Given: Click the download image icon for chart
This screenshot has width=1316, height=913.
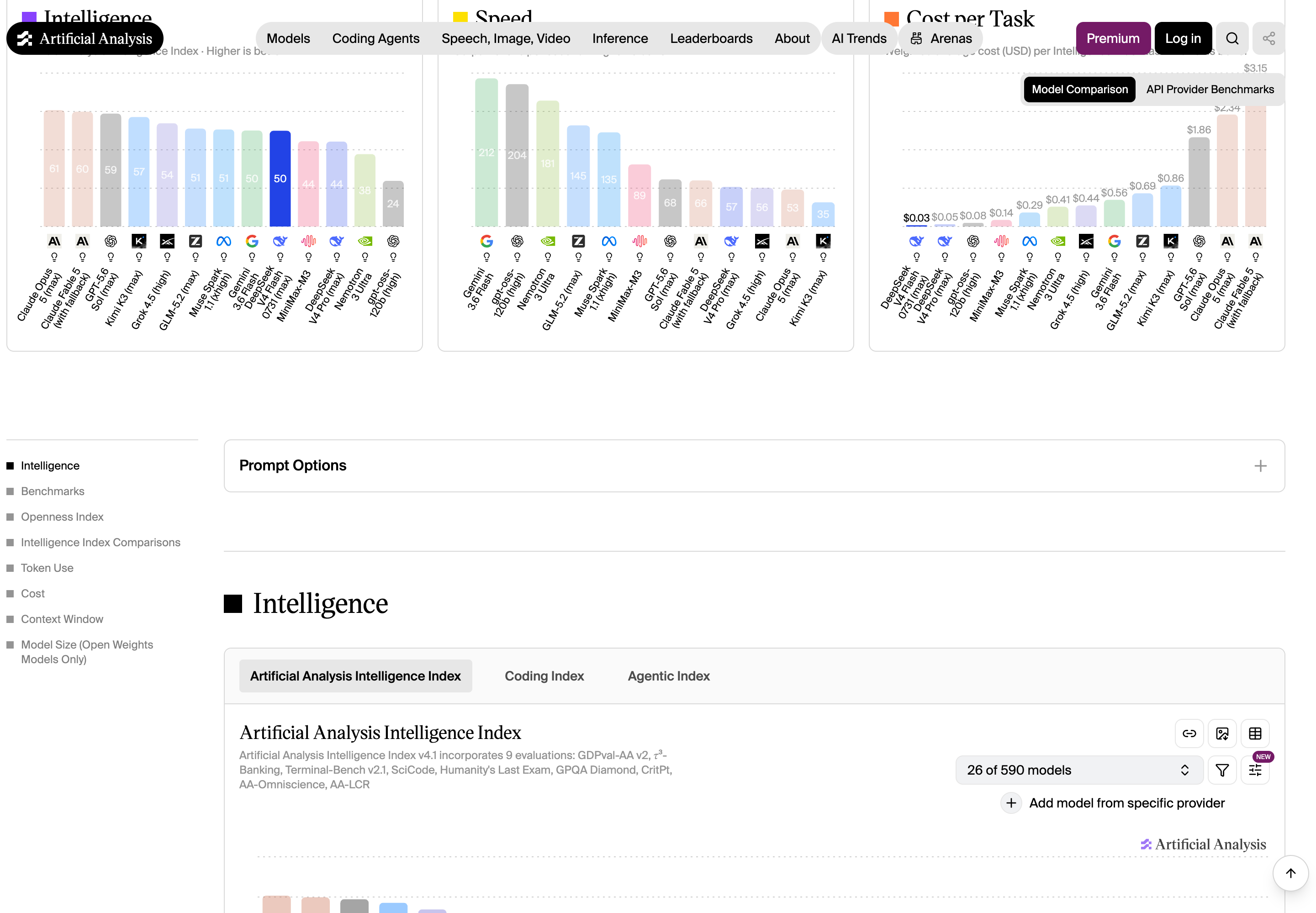Looking at the screenshot, I should click(x=1222, y=734).
